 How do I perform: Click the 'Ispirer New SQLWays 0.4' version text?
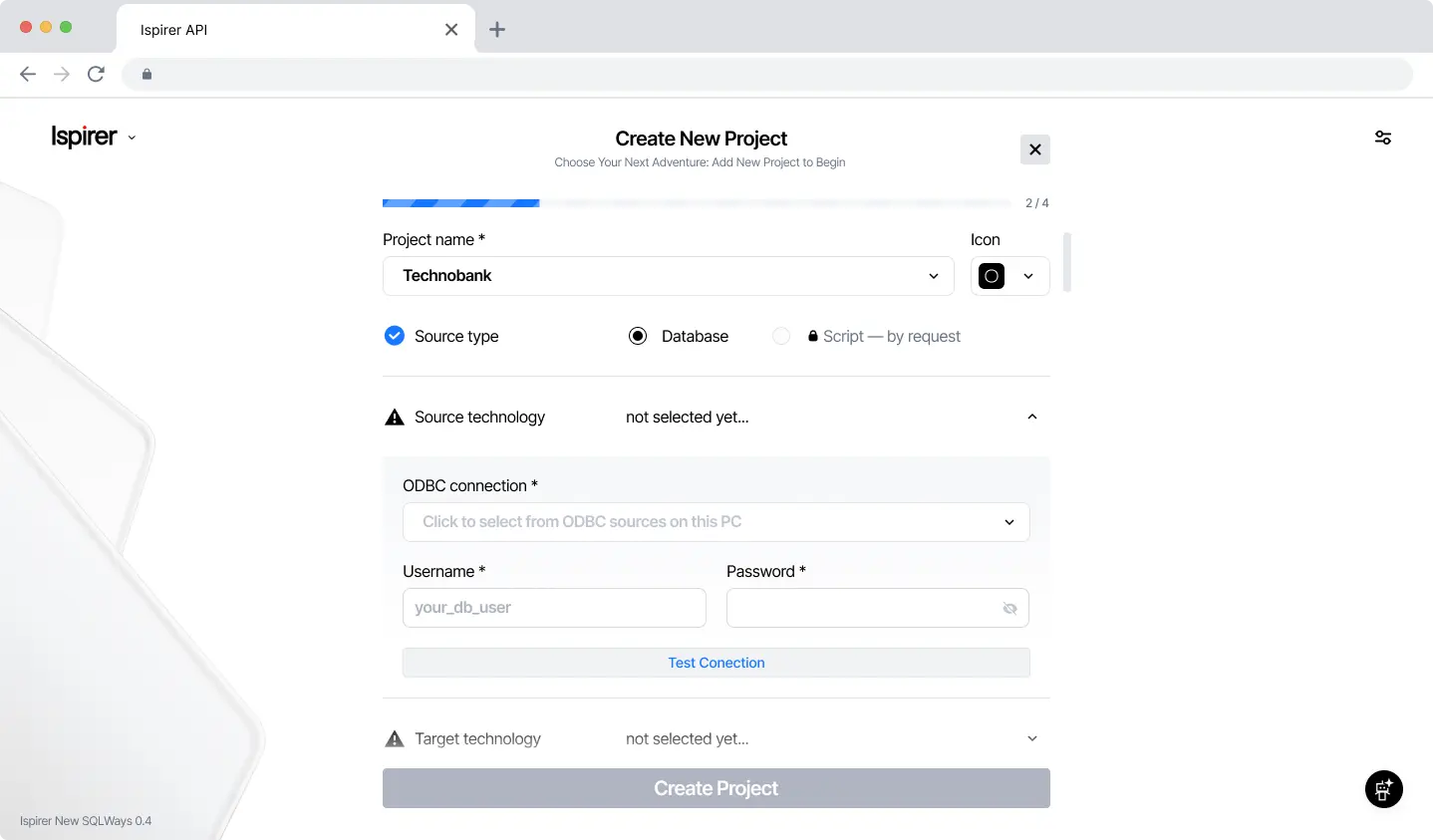point(86,821)
